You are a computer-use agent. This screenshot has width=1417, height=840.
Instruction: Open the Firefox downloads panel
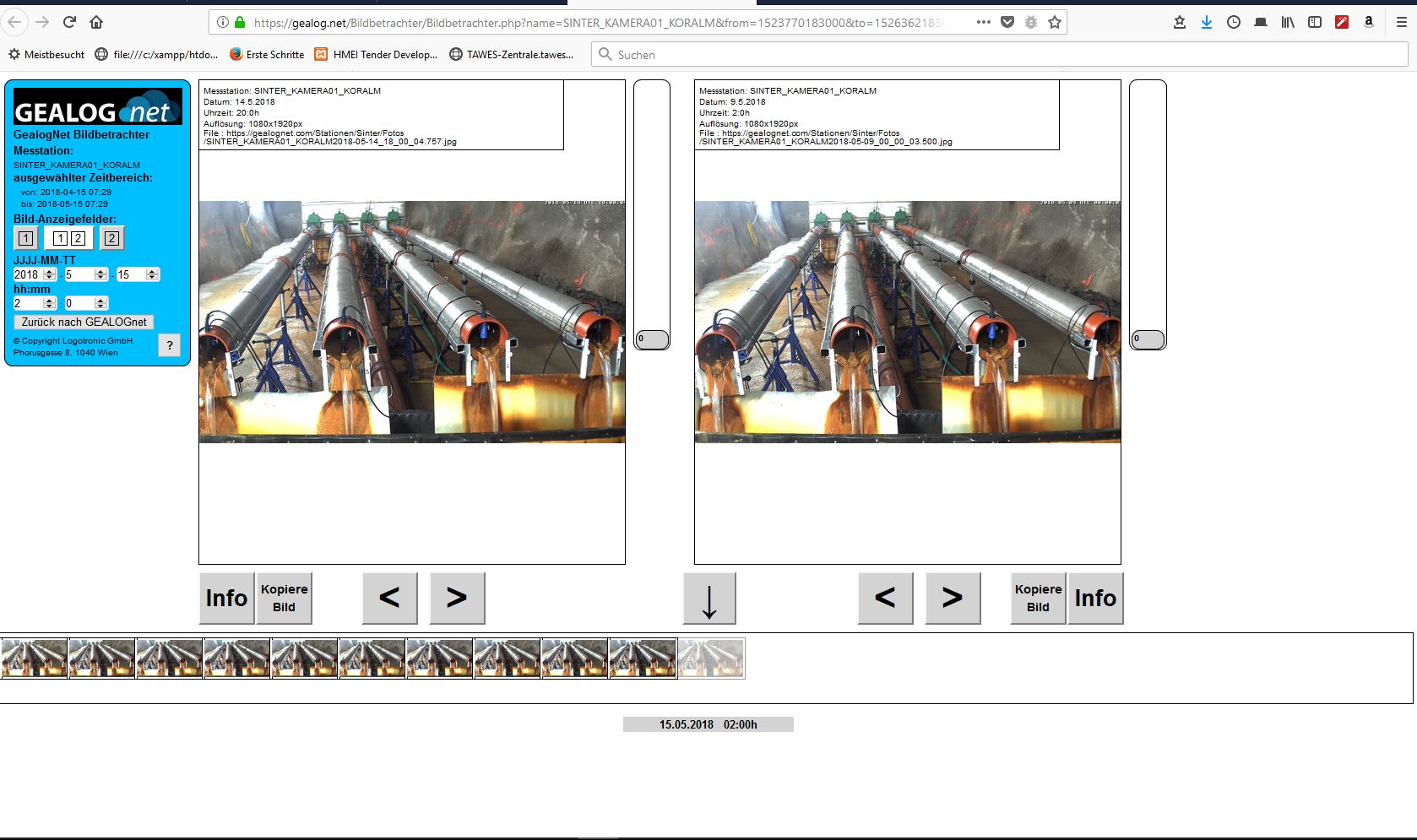coord(1207,23)
